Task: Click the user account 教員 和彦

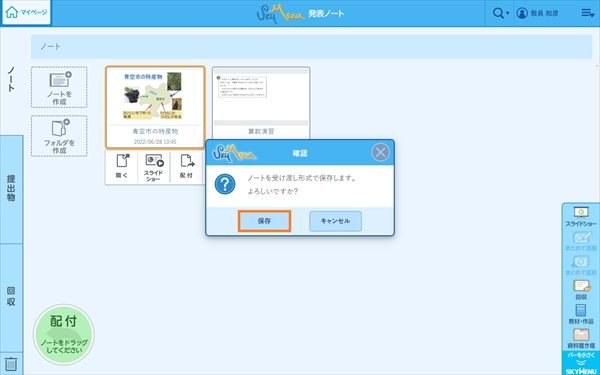Action: point(537,13)
